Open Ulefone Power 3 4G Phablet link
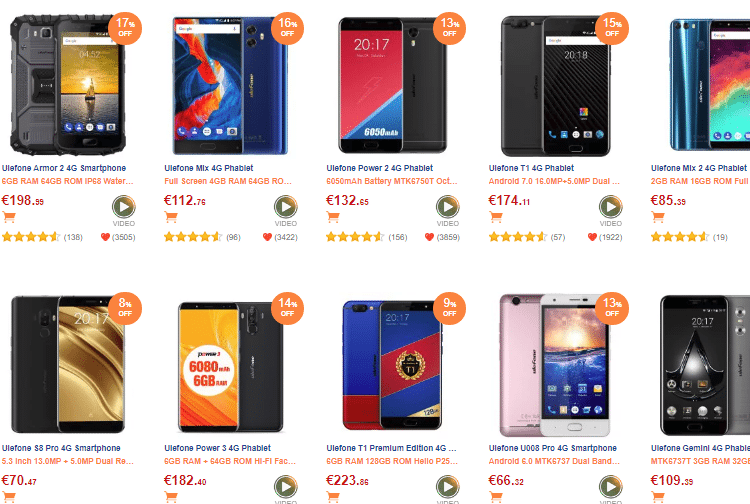This screenshot has height=504, width=750. tap(218, 449)
